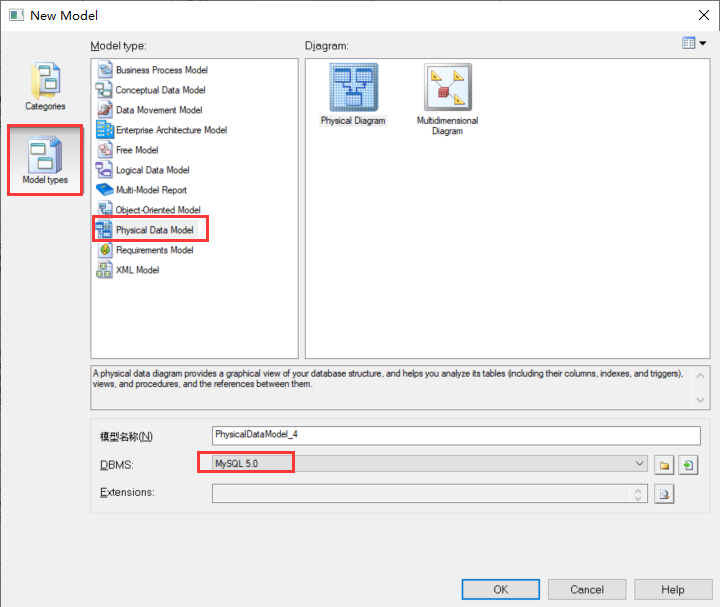Click the Object-Oriented Model icon

pyautogui.click(x=105, y=209)
